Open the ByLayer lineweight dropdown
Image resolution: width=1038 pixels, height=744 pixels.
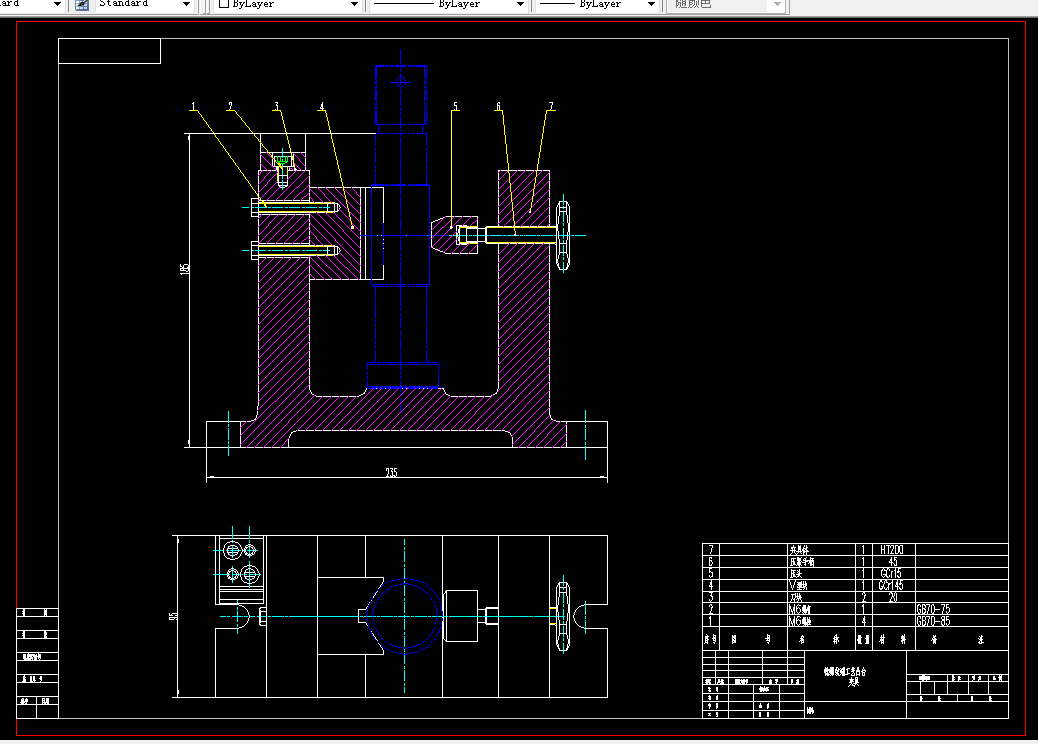click(x=597, y=5)
